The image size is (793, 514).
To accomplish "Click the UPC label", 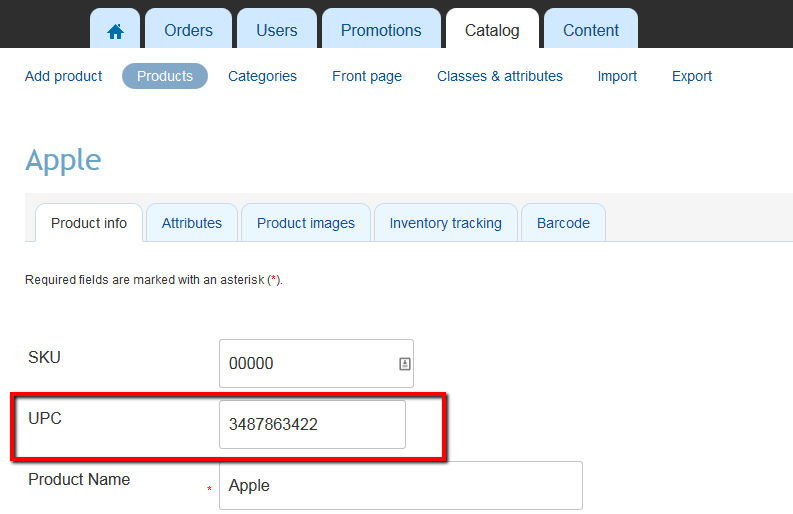I will tap(45, 418).
